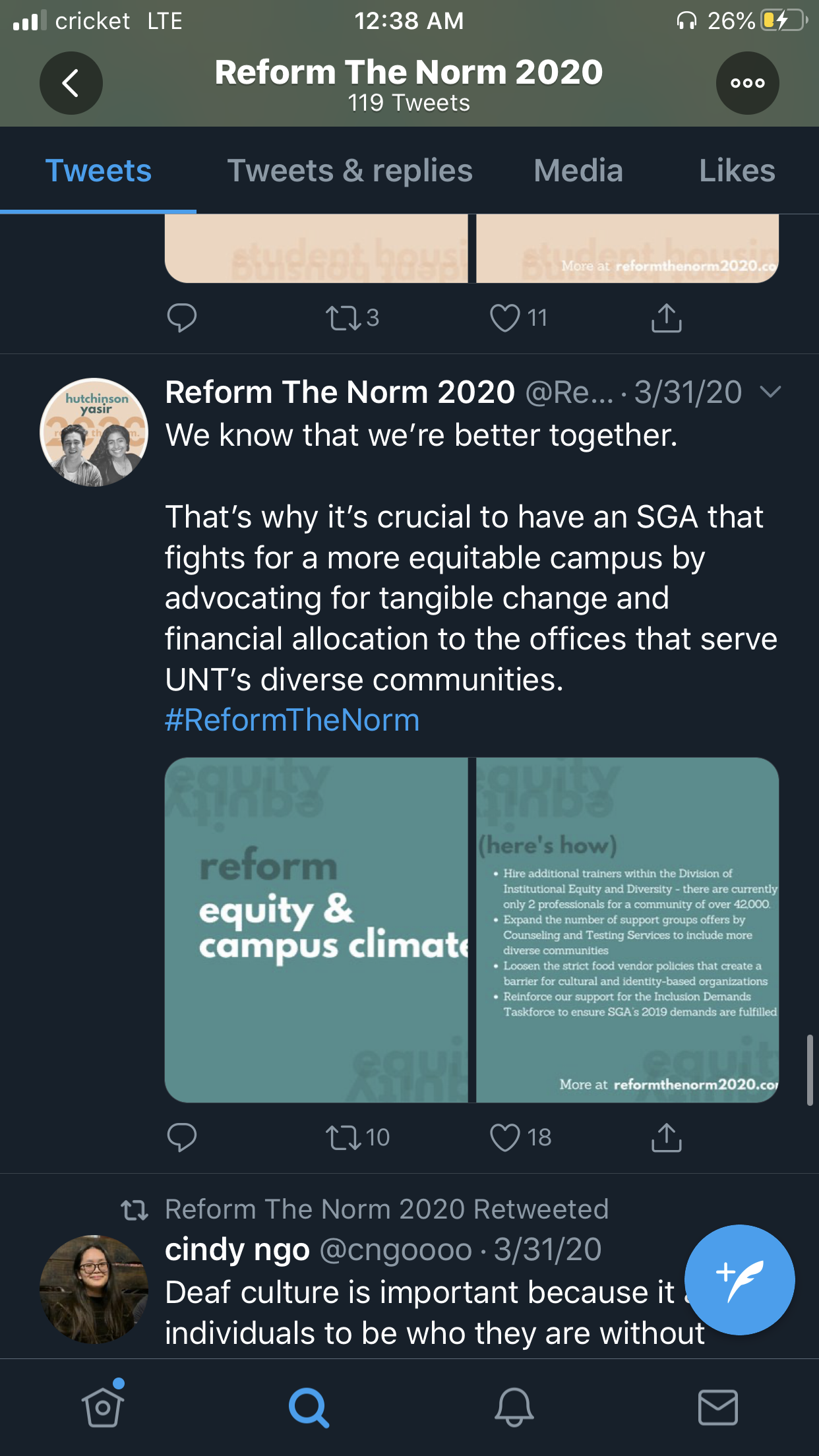Retweet the tweet with 10 retweets
819x1456 pixels.
tap(344, 1137)
